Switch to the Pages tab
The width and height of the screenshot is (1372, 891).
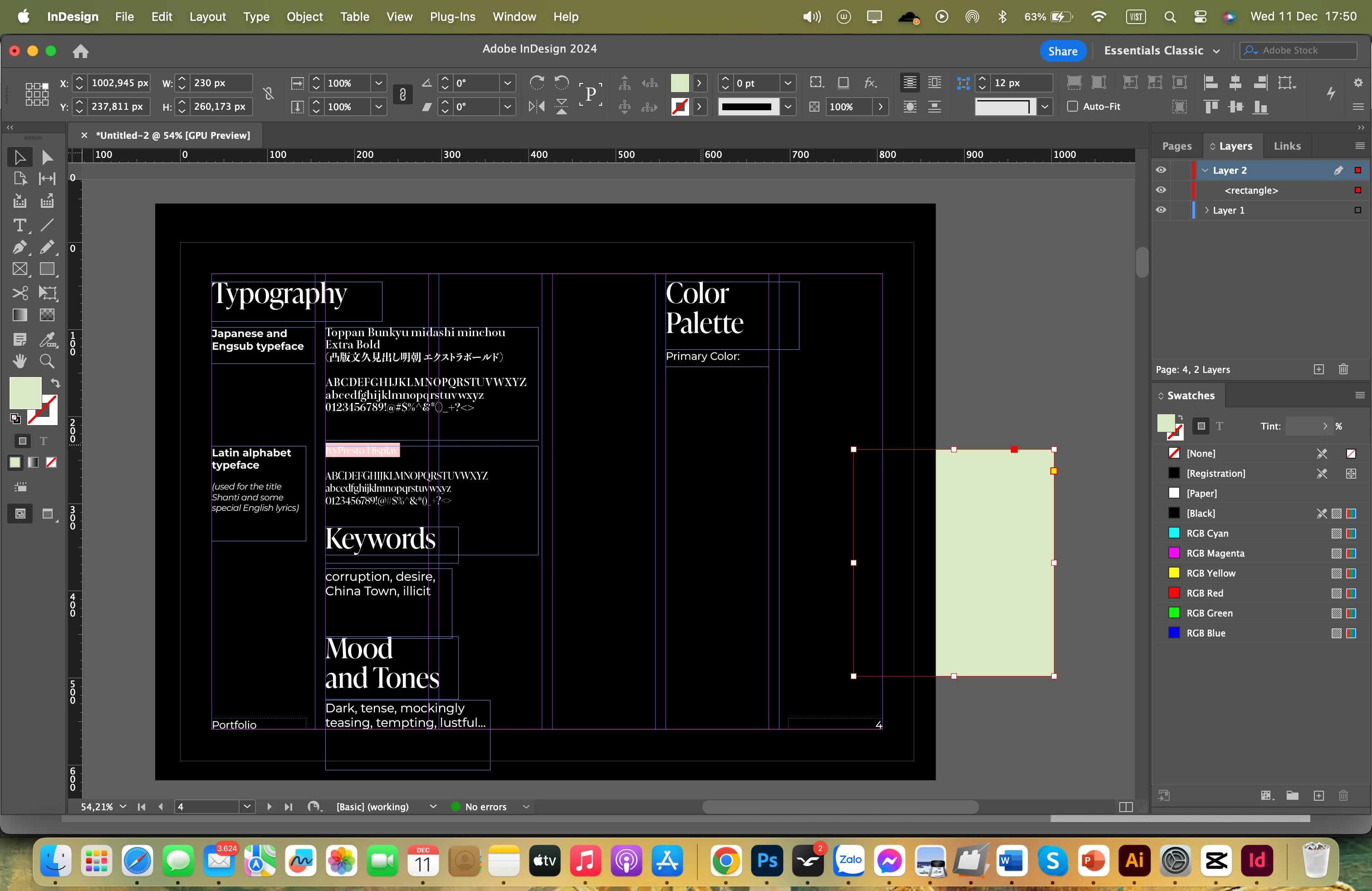point(1176,147)
